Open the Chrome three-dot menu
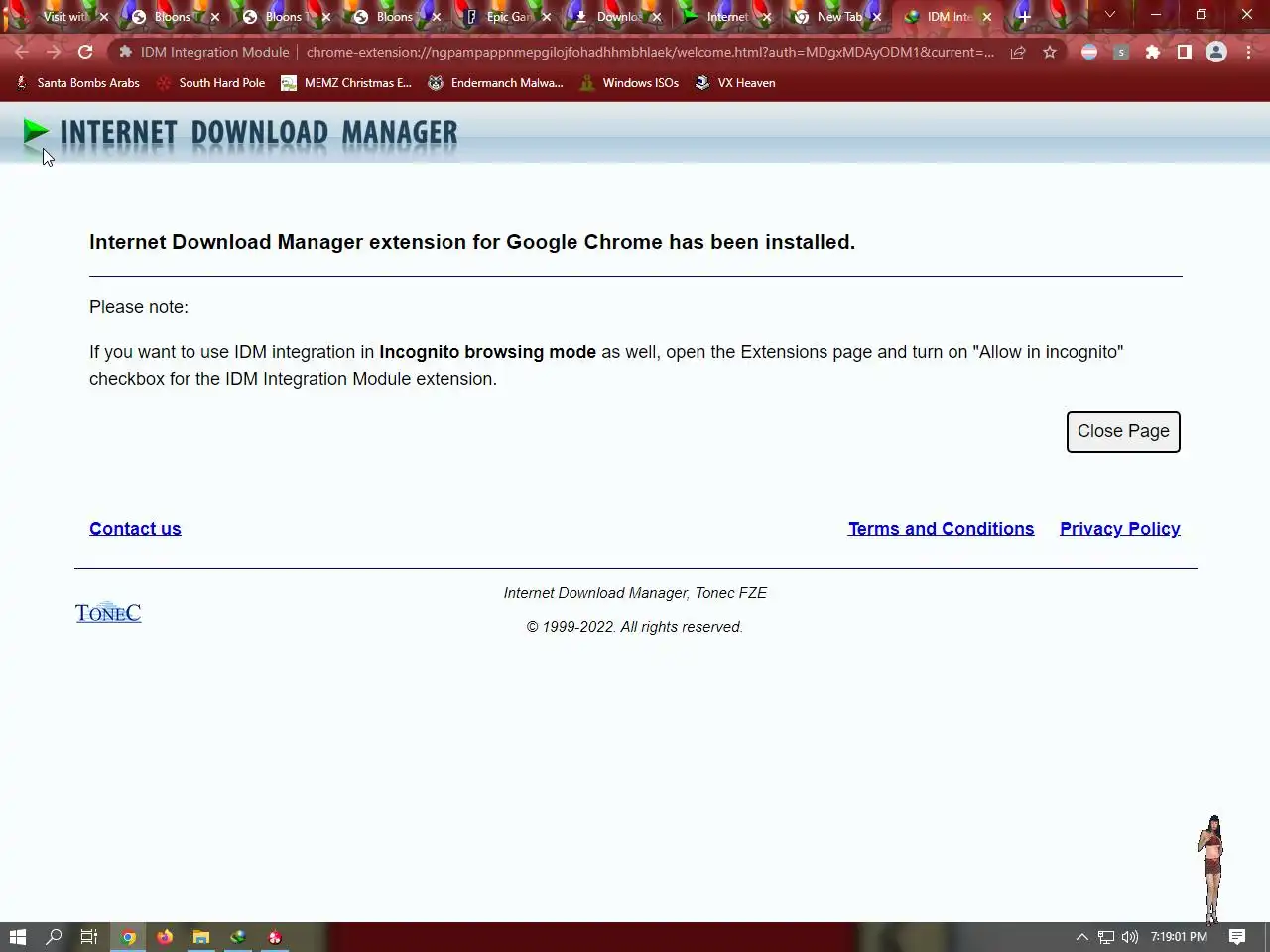1270x952 pixels. (x=1248, y=52)
